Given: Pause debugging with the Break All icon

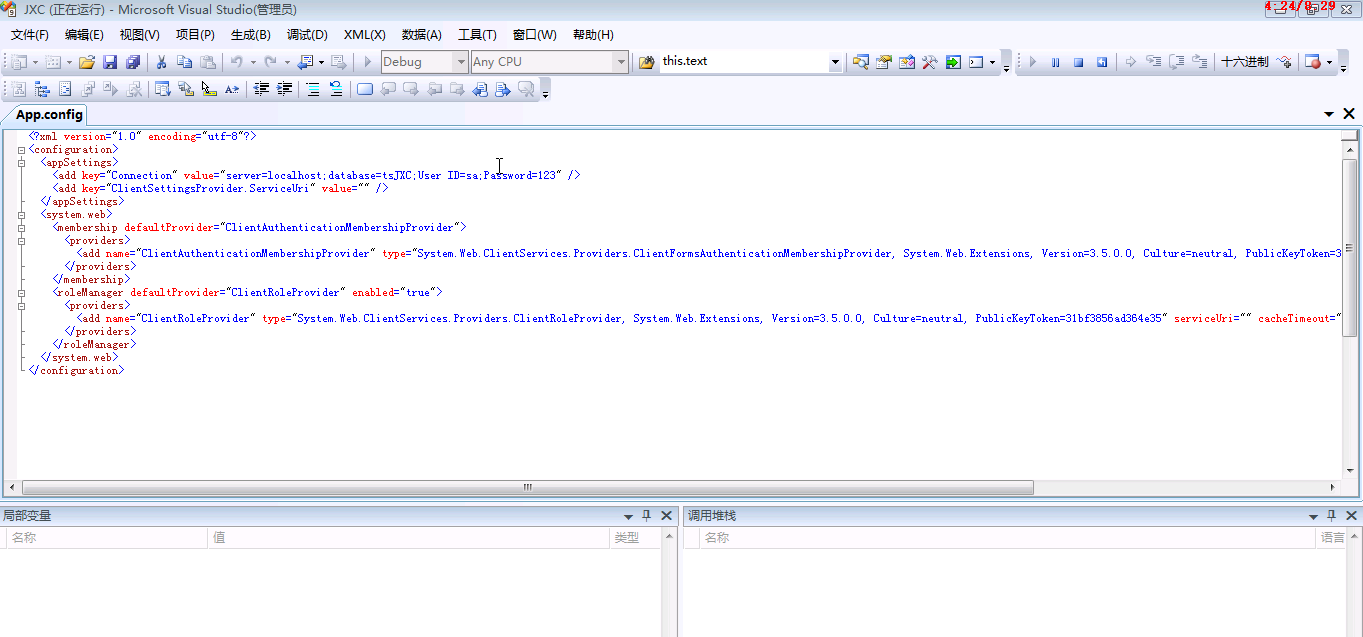Looking at the screenshot, I should tap(1056, 62).
